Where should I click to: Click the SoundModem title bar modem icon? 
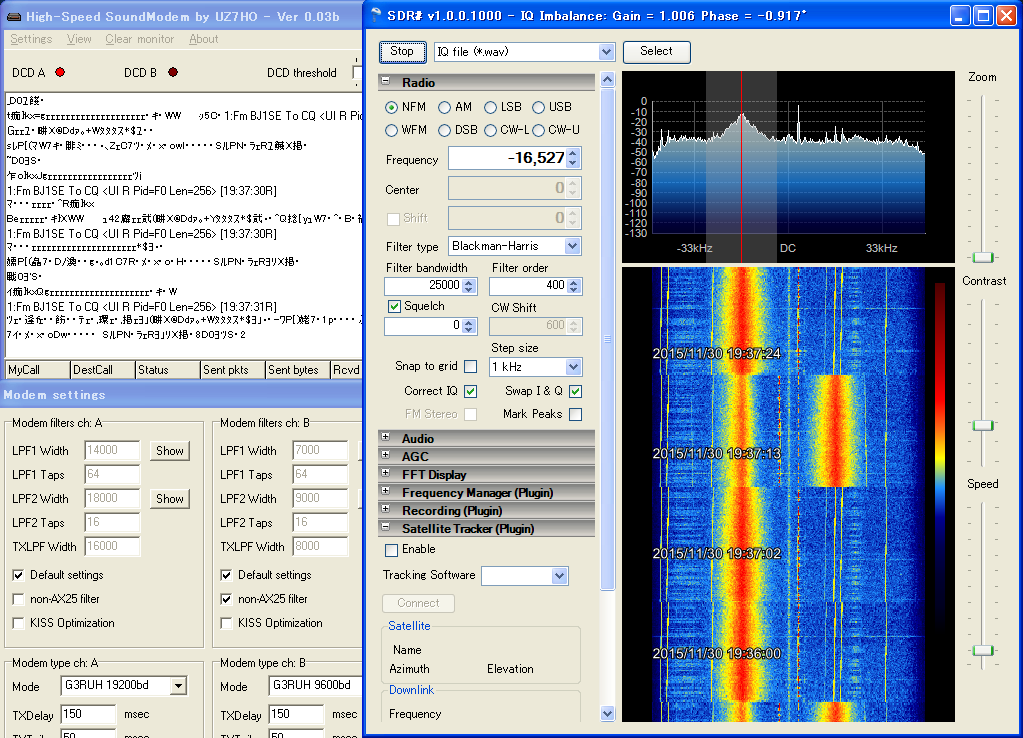point(13,16)
